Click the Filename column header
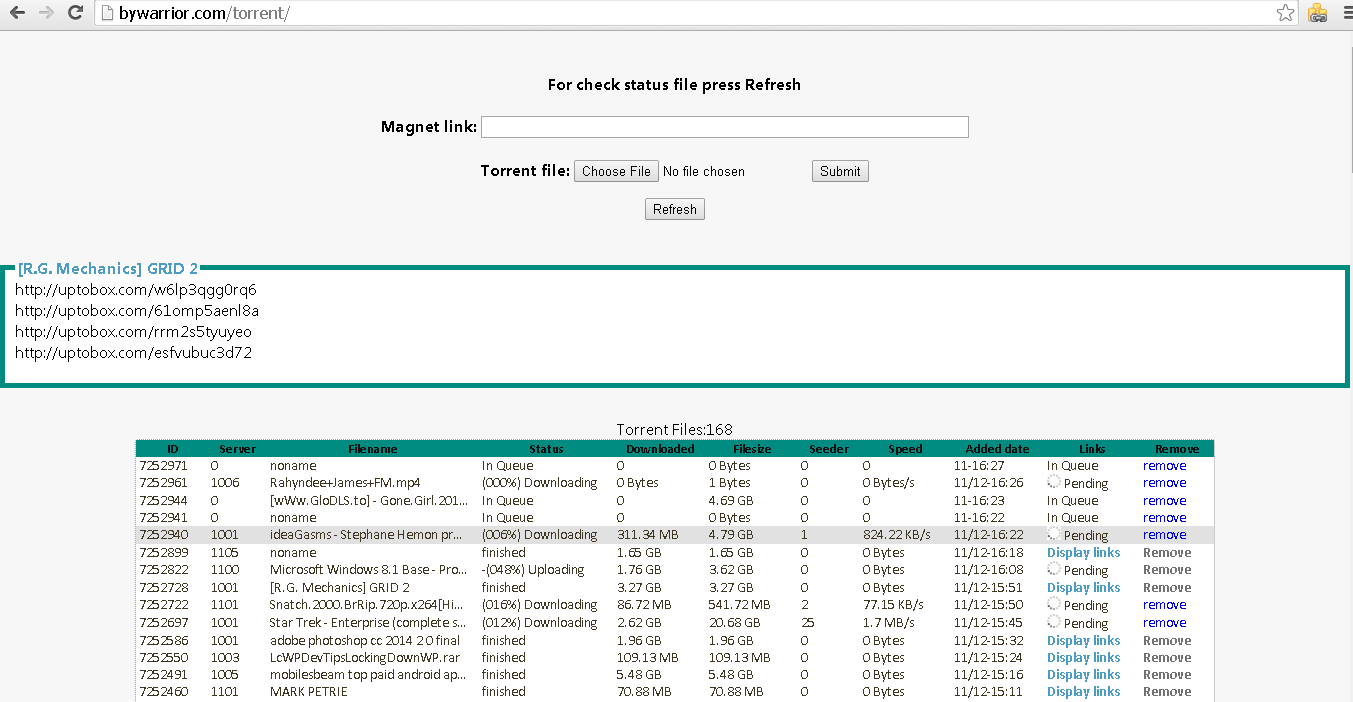Image resolution: width=1353 pixels, height=702 pixels. pyautogui.click(x=372, y=449)
